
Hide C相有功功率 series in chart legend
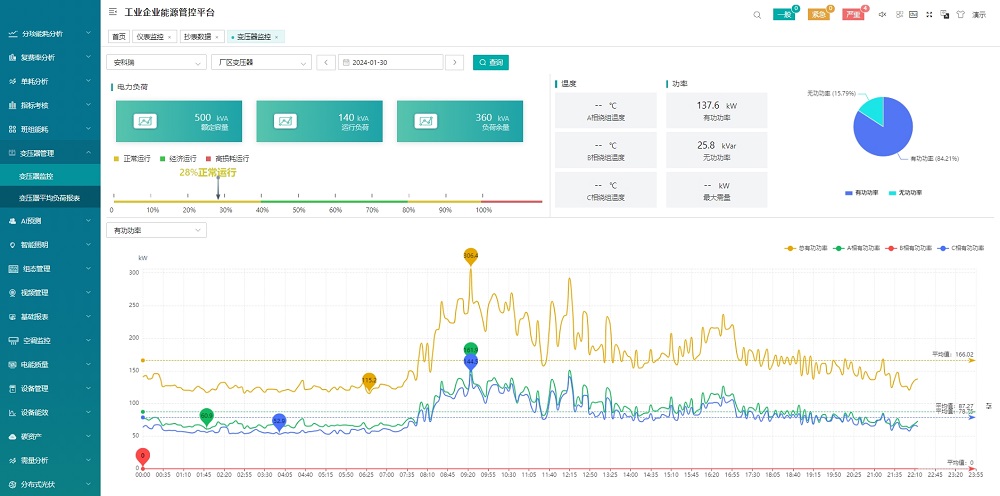(x=960, y=247)
